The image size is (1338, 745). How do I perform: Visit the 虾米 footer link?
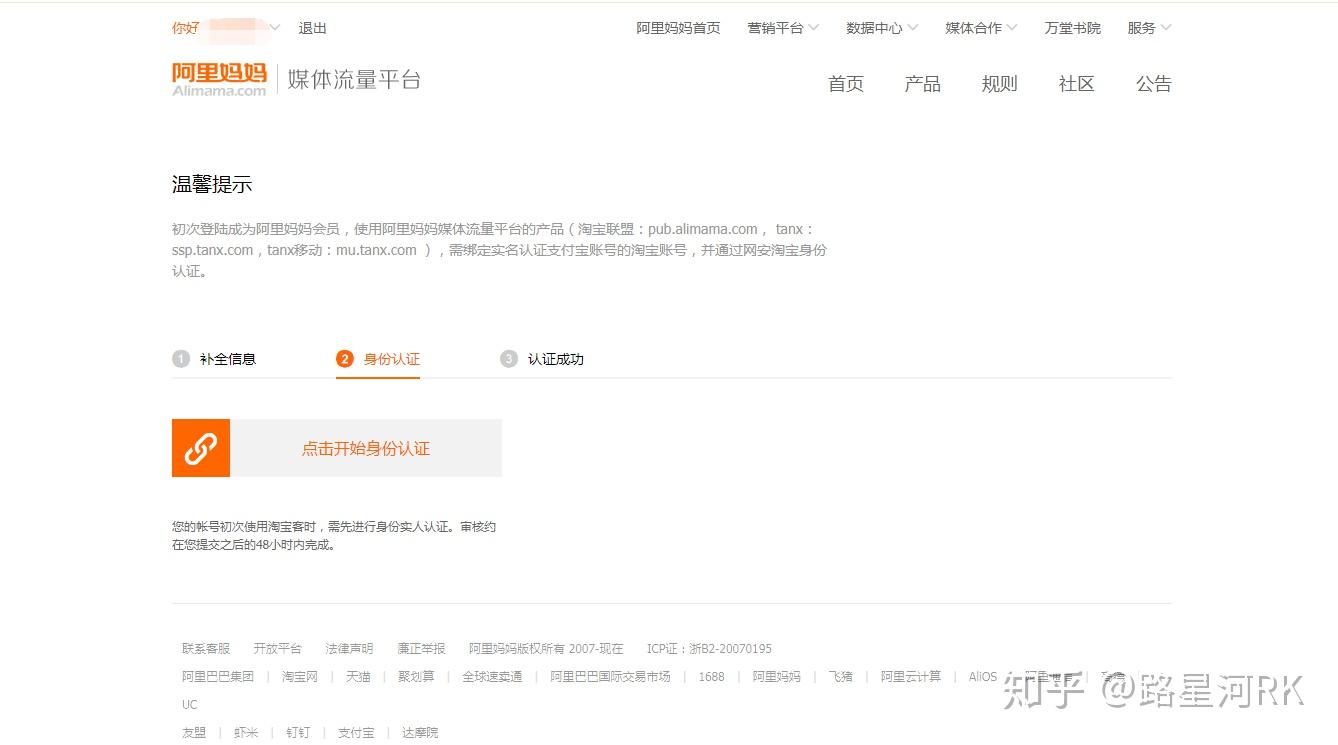tap(246, 733)
